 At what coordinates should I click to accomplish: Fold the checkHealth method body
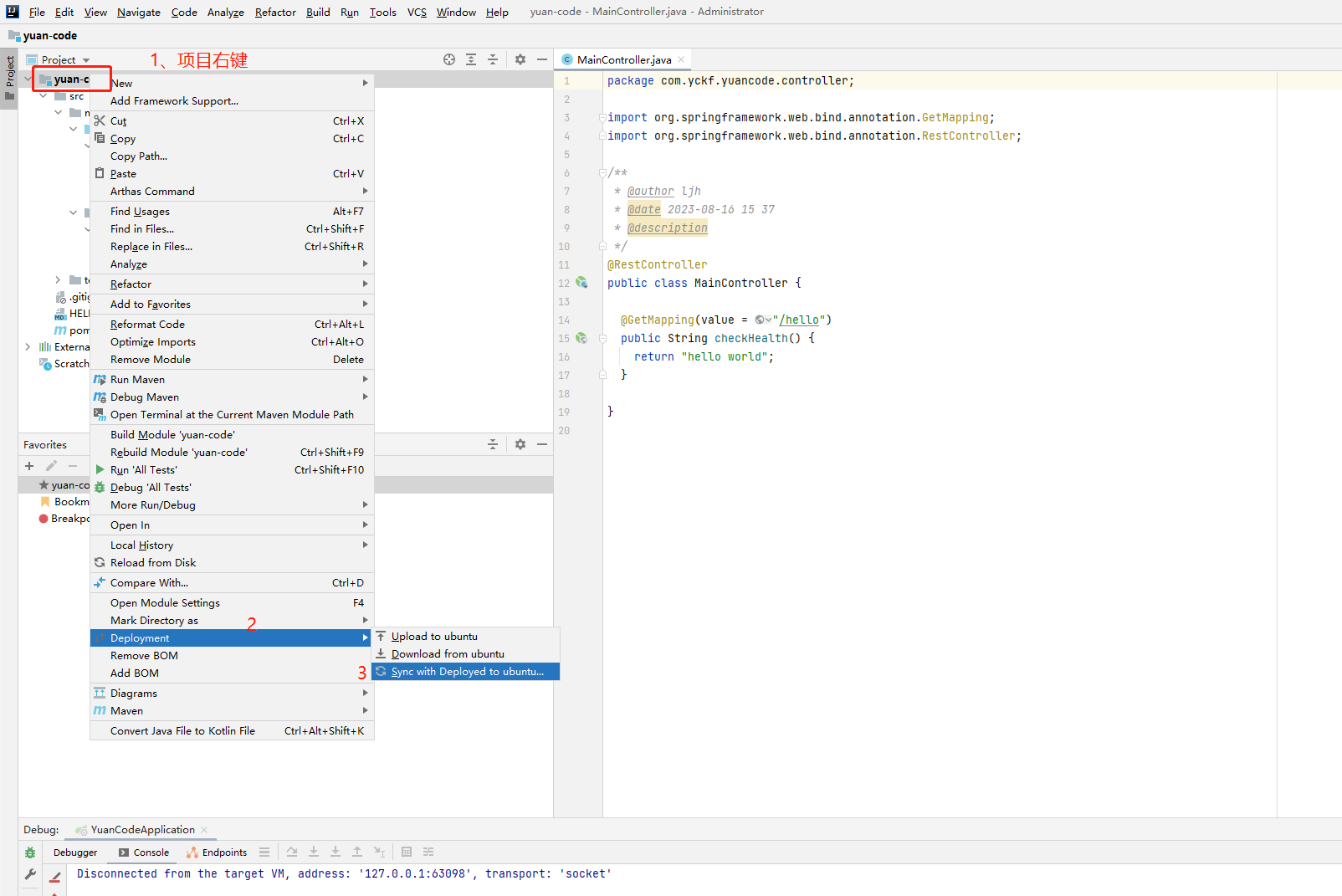click(x=602, y=338)
